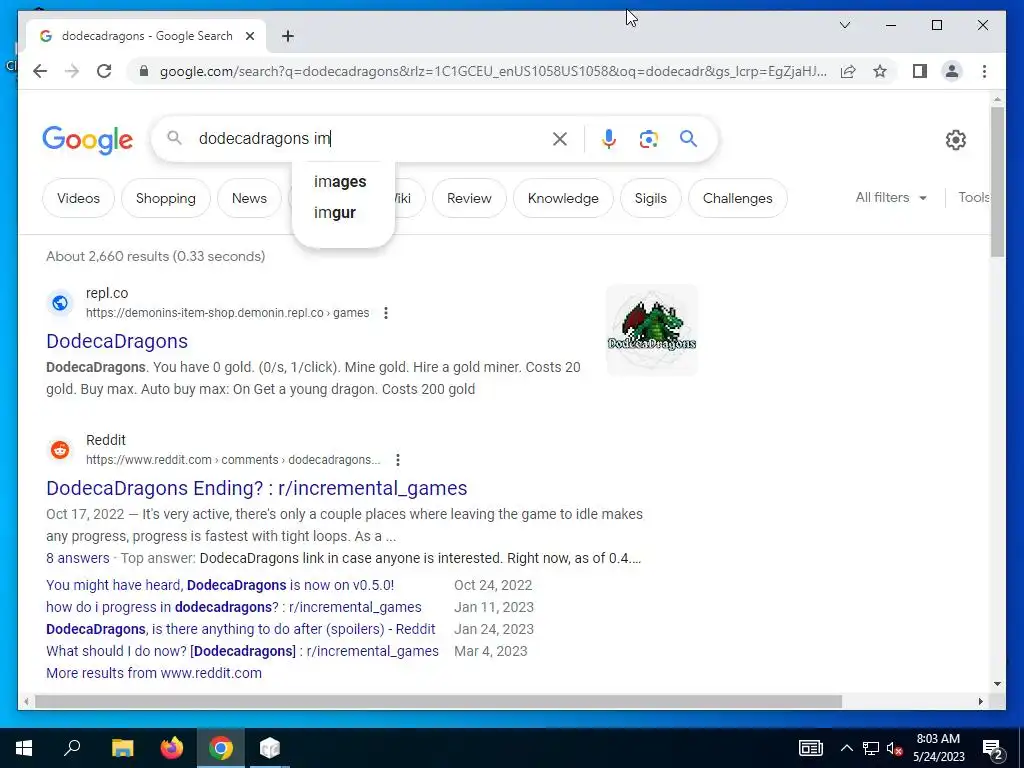1024x768 pixels.
Task: Show hidden system tray icons
Action: point(846,748)
